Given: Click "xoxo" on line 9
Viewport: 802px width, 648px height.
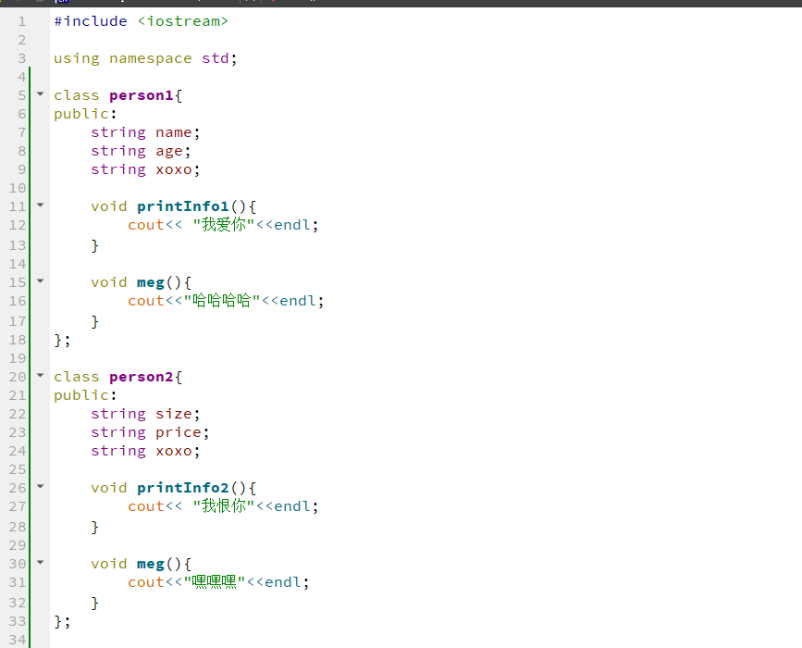Looking at the screenshot, I should [x=174, y=169].
